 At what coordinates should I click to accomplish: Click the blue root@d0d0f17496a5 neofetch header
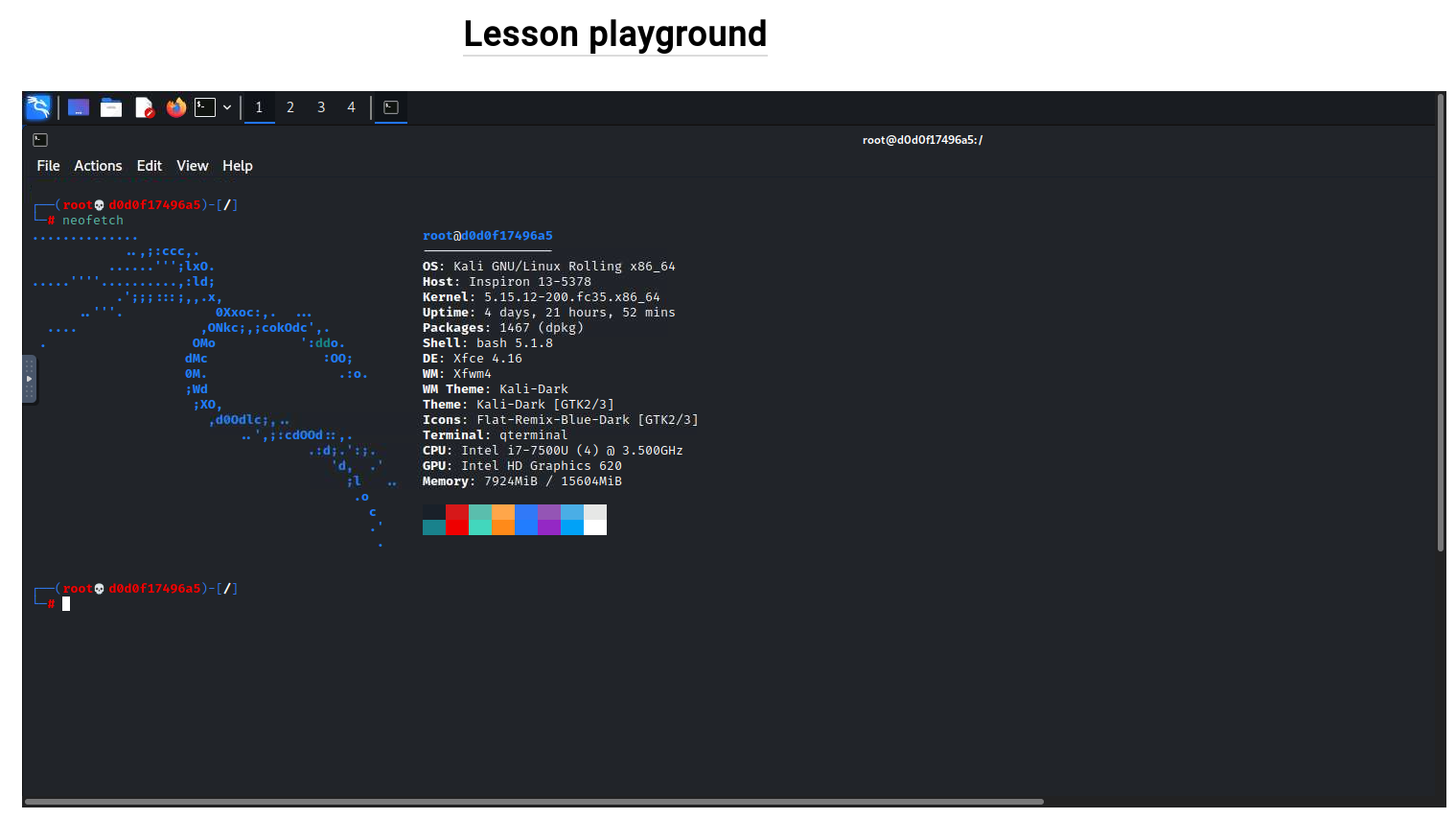pyautogui.click(x=488, y=236)
